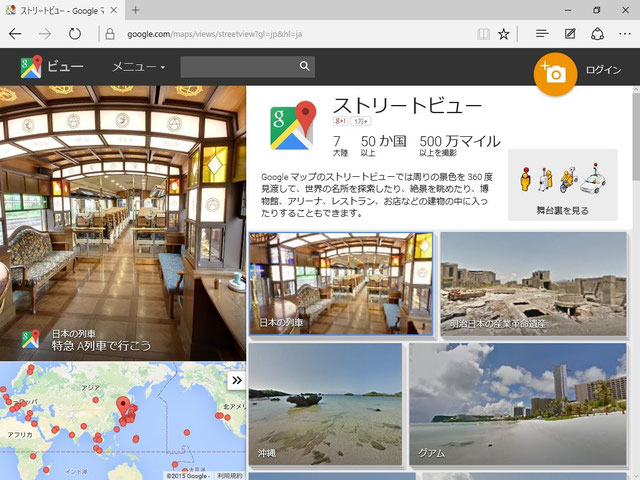
Task: Click the yellow Pegman icon in the 舞台裏 card
Action: (x=526, y=179)
